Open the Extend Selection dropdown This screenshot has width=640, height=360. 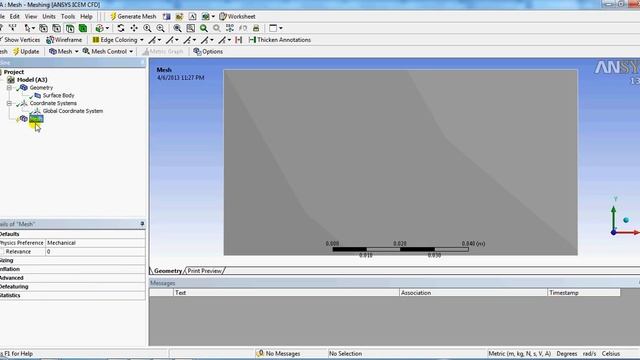click(x=107, y=28)
